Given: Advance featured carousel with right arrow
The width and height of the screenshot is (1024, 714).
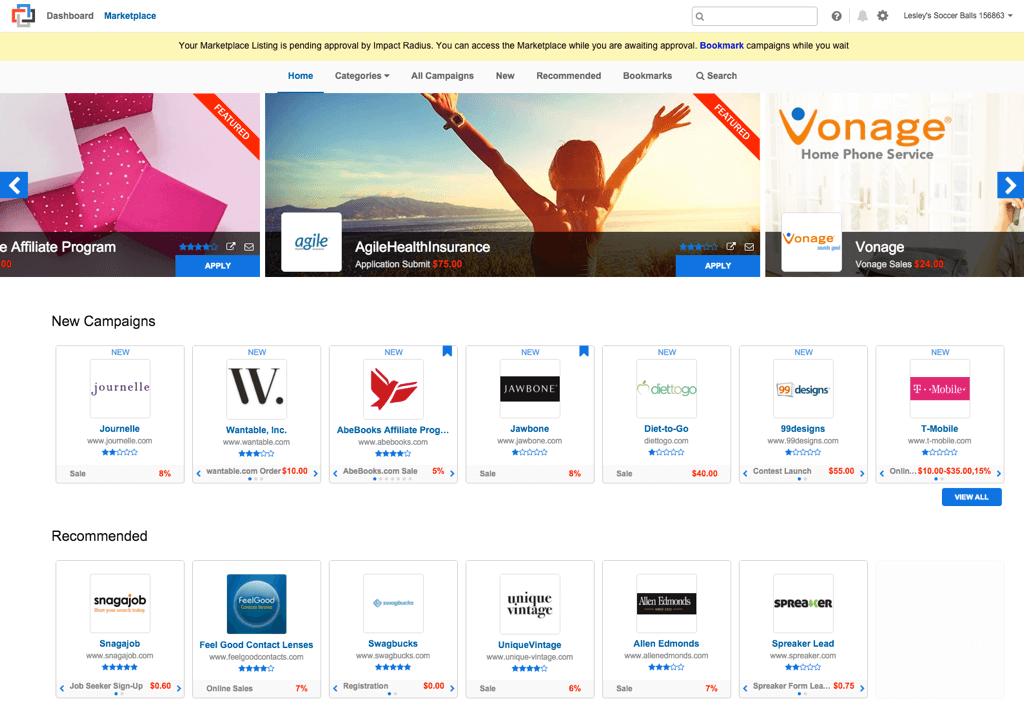Looking at the screenshot, I should pyautogui.click(x=1010, y=185).
